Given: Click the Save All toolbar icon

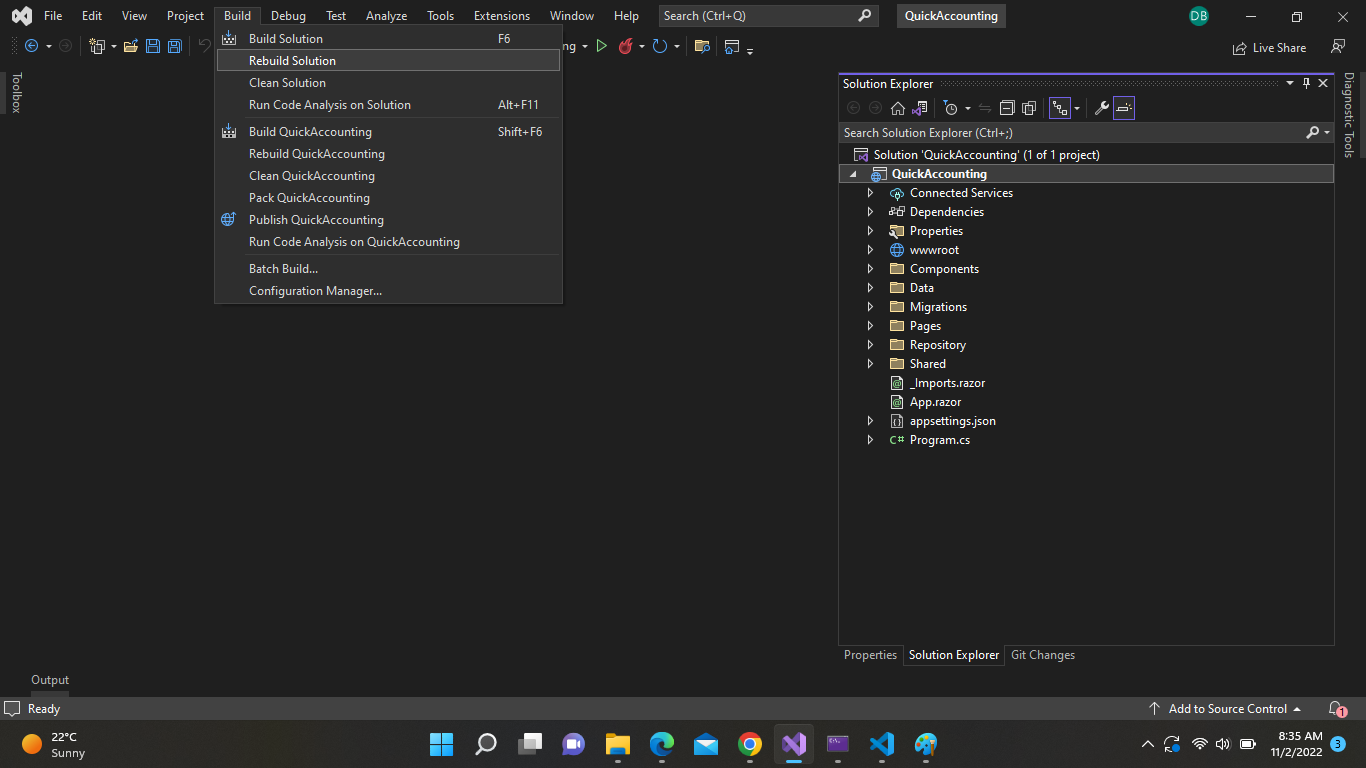Looking at the screenshot, I should (175, 46).
